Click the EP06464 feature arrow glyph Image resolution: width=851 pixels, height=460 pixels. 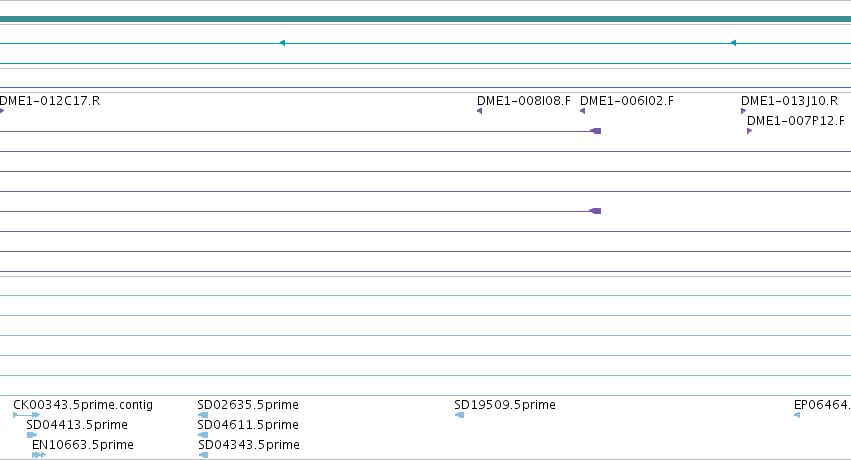point(797,415)
